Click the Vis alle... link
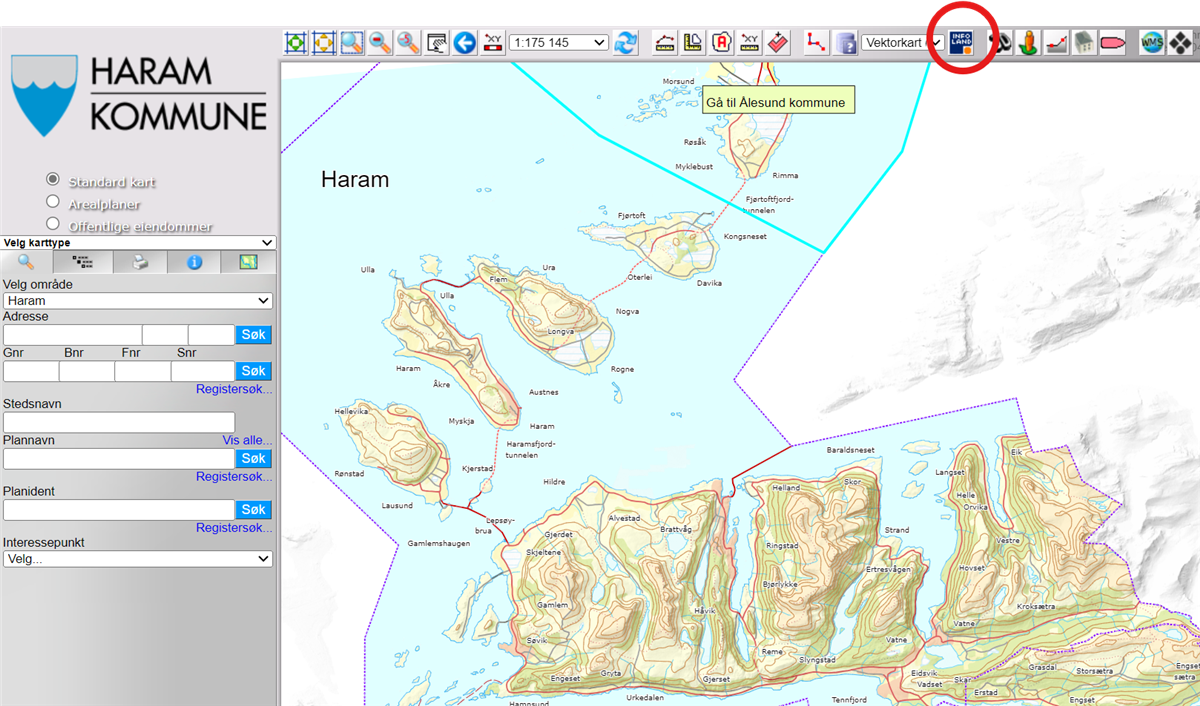This screenshot has width=1200, height=706. tap(247, 441)
